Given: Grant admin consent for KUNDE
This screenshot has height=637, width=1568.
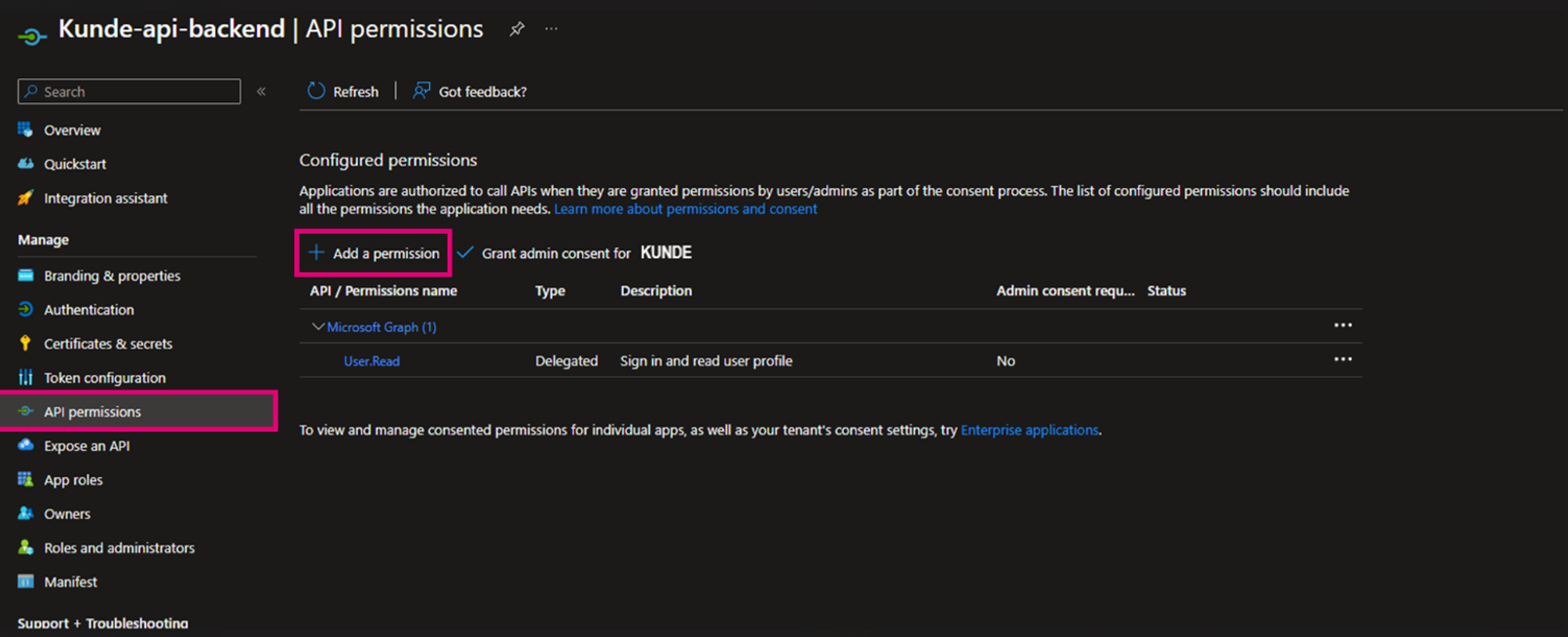Looking at the screenshot, I should 574,253.
